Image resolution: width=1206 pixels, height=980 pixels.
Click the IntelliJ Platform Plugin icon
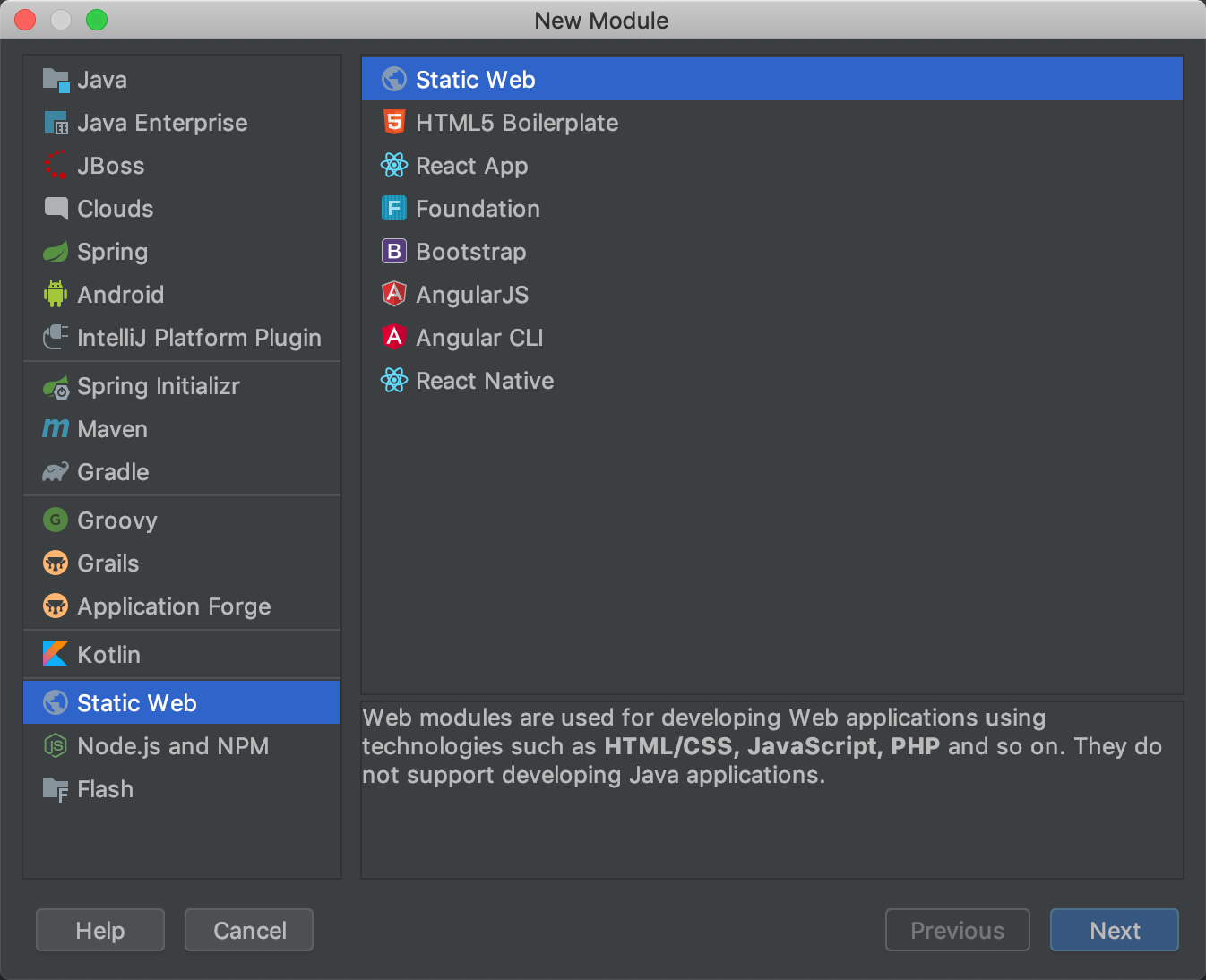pos(56,338)
